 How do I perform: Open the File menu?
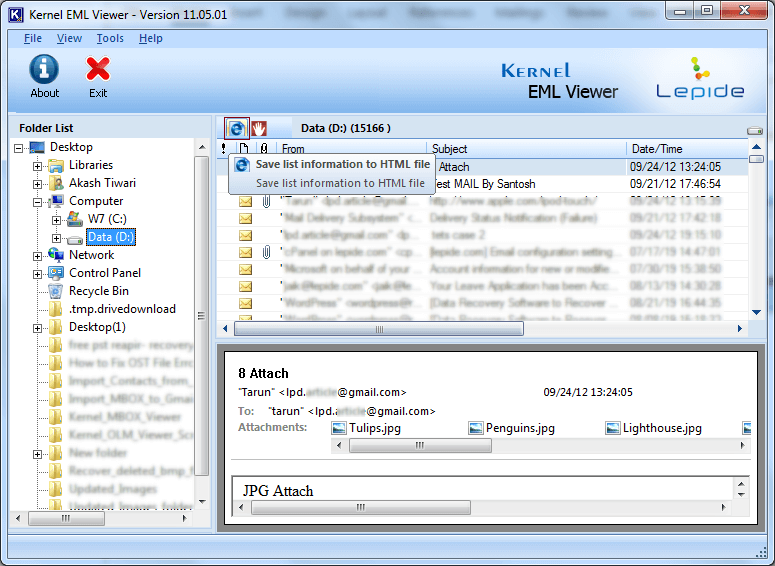[32, 38]
